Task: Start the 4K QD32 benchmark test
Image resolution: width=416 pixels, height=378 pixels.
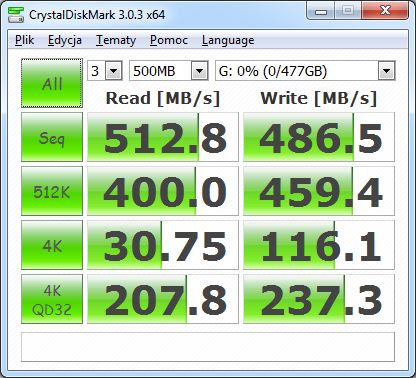Action: coord(52,299)
